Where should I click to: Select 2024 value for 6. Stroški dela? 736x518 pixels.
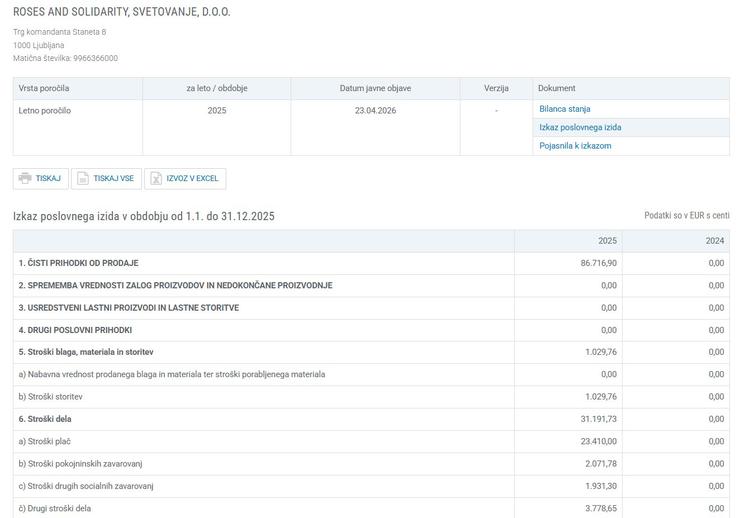pos(716,419)
